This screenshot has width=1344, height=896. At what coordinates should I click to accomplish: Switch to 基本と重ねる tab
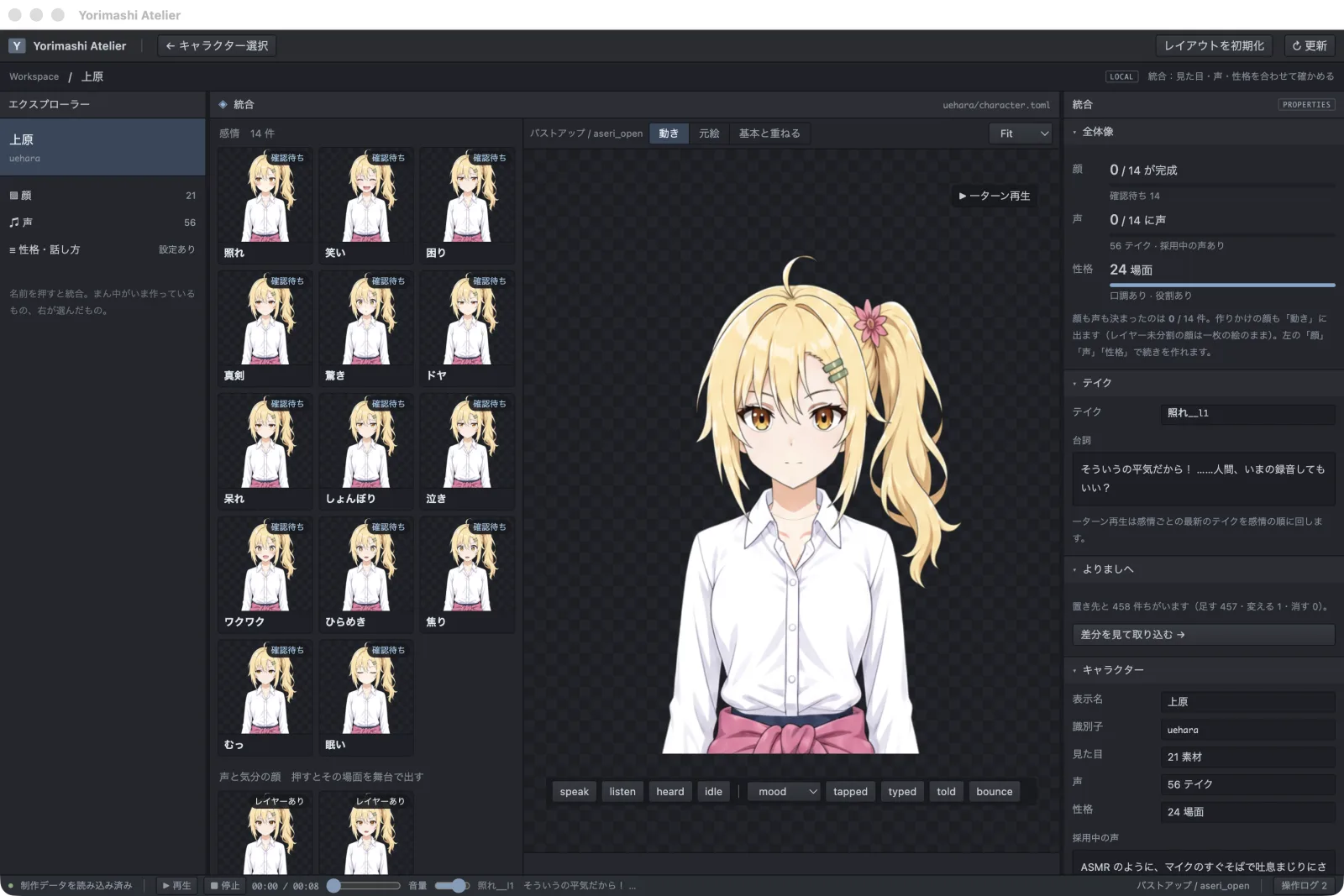click(x=769, y=134)
